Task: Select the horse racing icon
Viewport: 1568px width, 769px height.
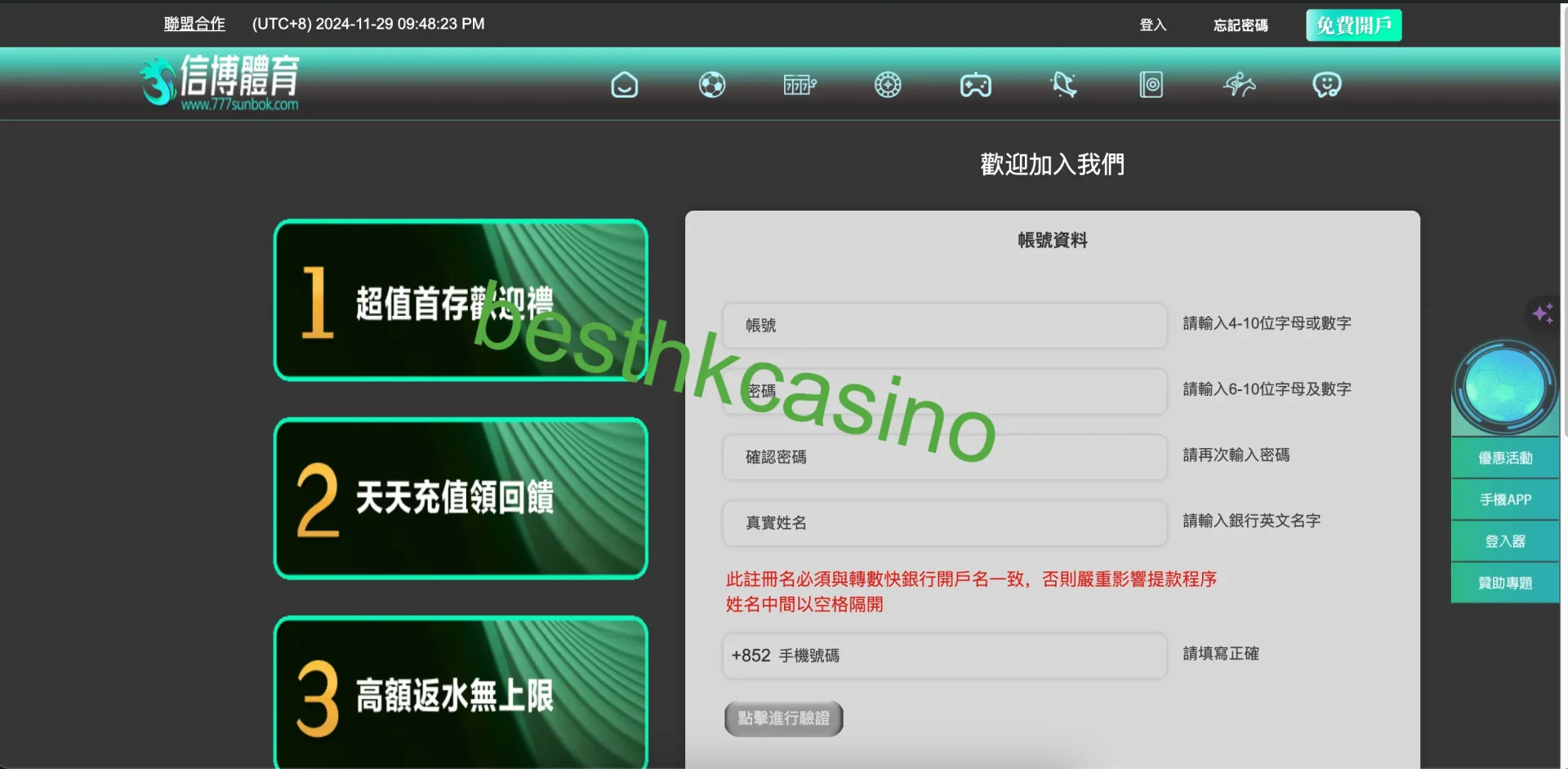Action: (1238, 84)
